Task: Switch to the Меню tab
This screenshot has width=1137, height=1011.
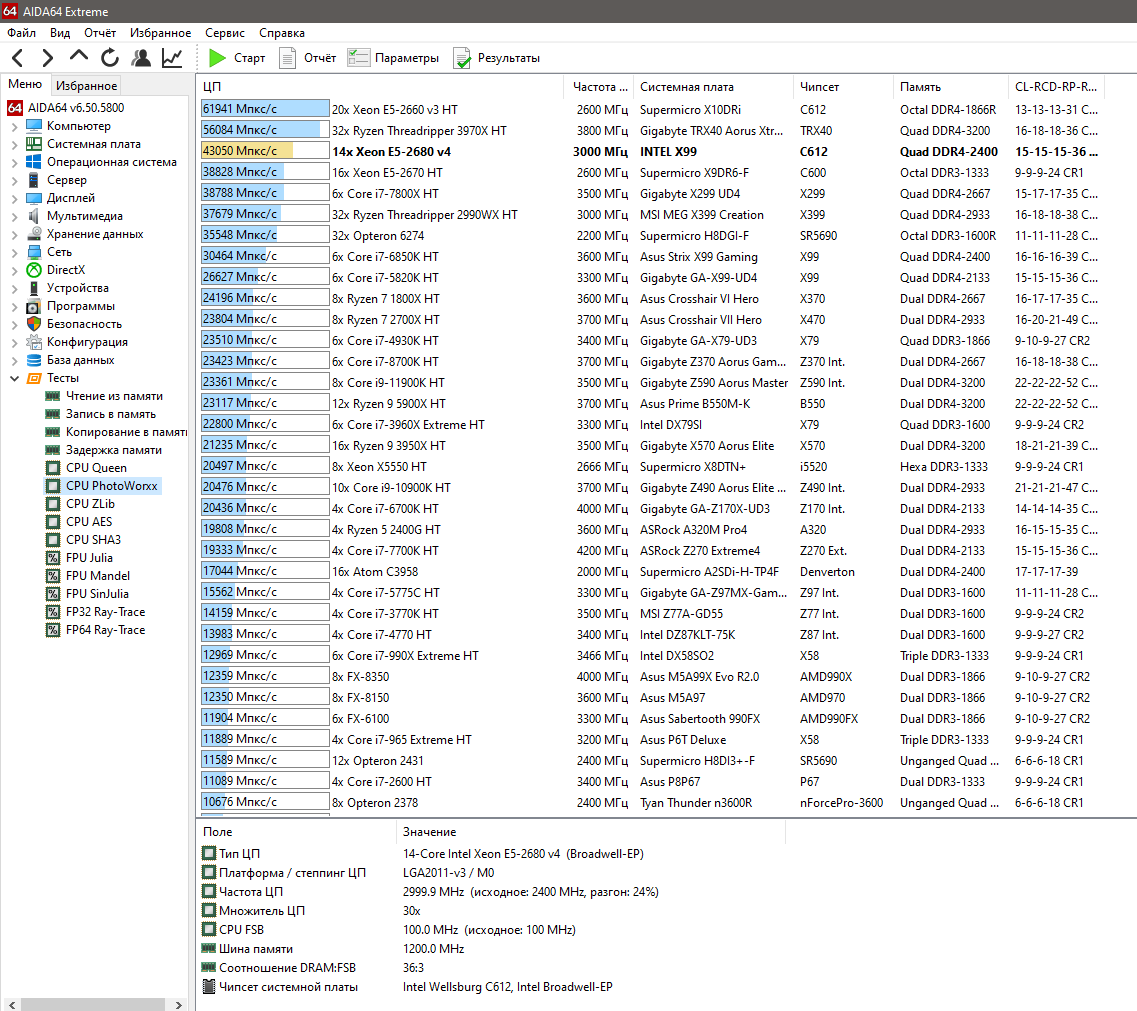Action: (25, 84)
